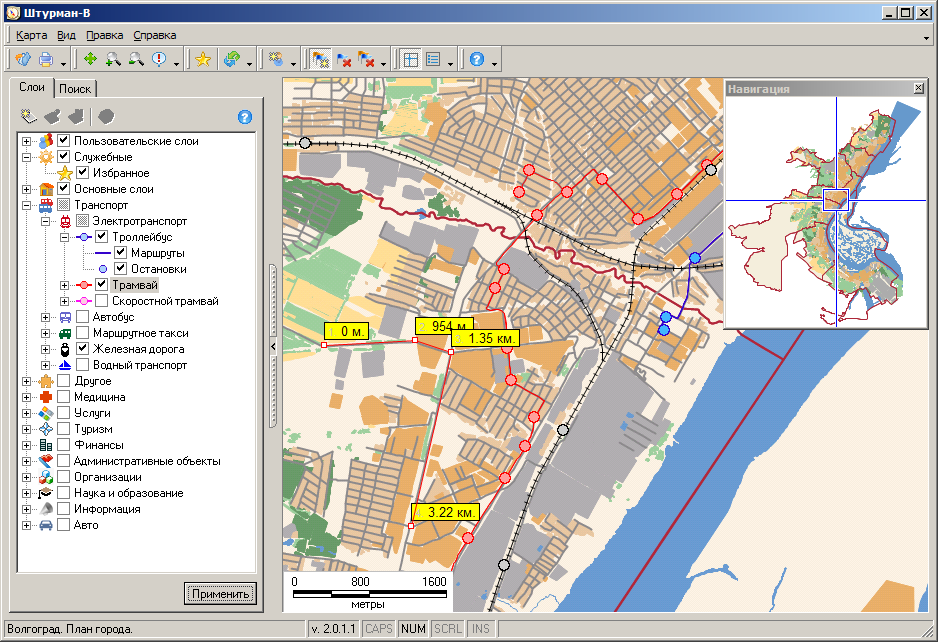Click the new layer icon in layers panel

tap(28, 116)
